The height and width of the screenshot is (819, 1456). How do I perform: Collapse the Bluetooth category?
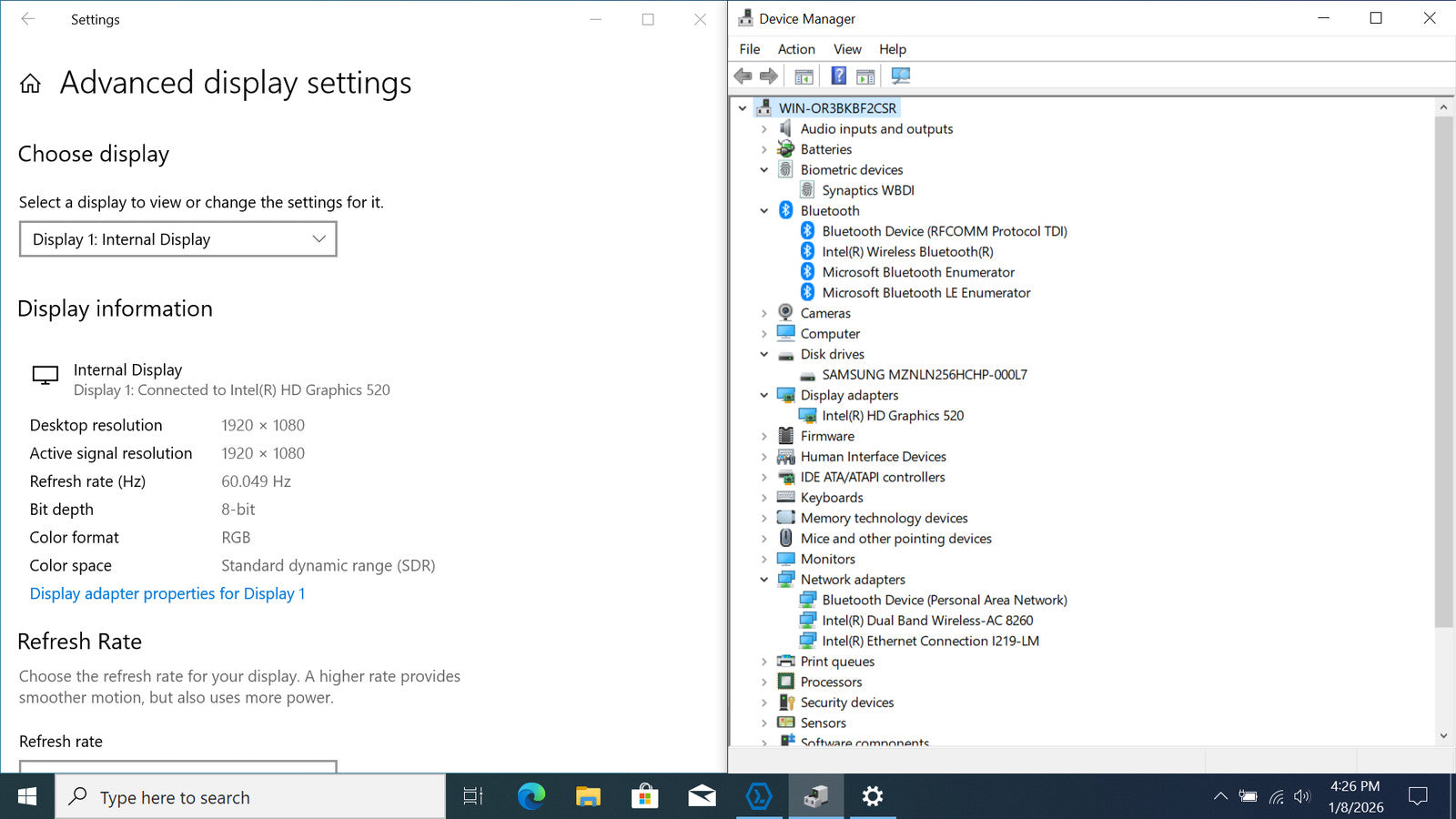pos(764,211)
